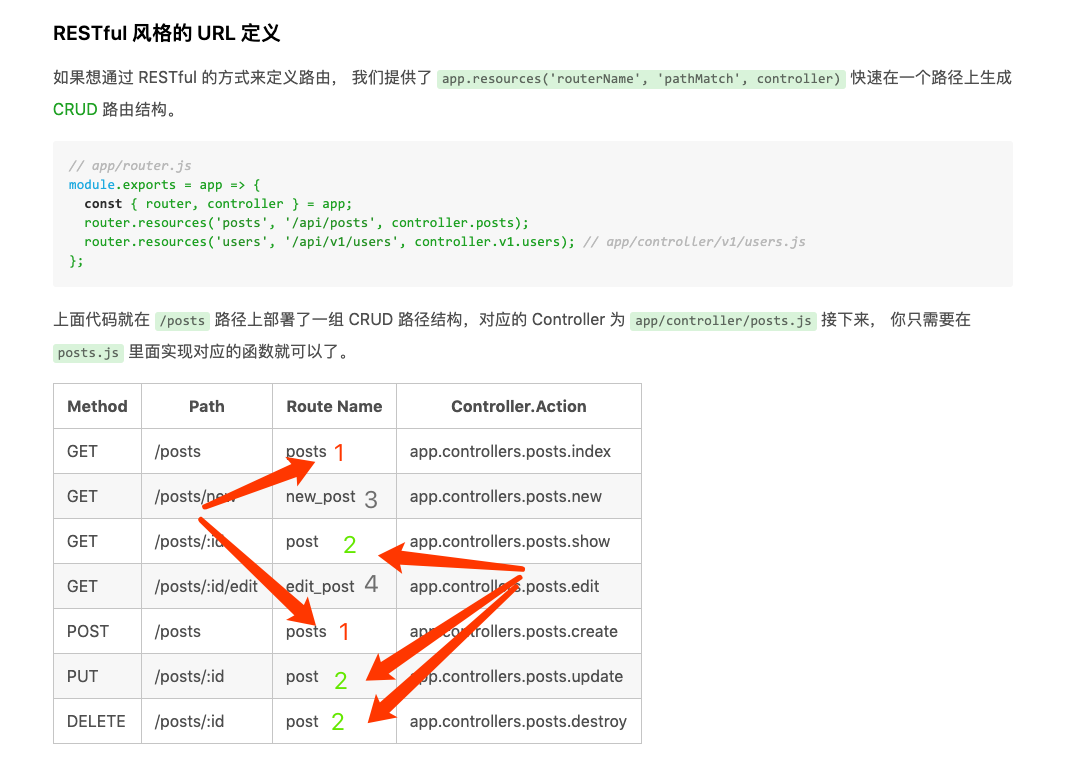Click the "/posts/:id" path in the DELETE row
This screenshot has width=1083, height=760.
click(x=189, y=721)
